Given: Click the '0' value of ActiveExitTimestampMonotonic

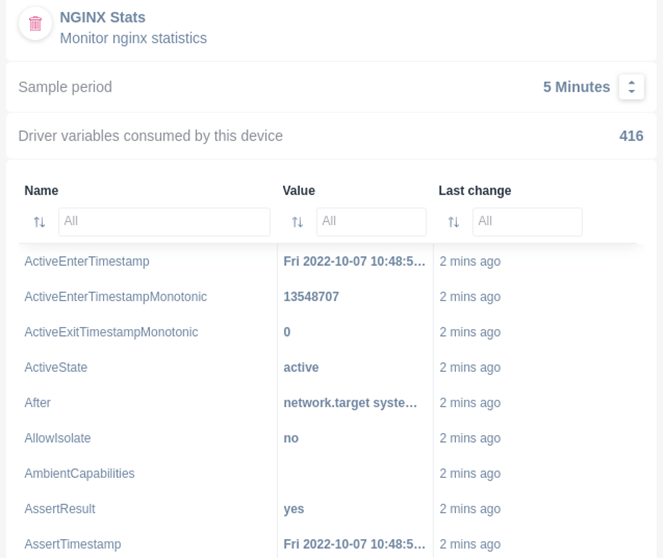Looking at the screenshot, I should pyautogui.click(x=287, y=332).
